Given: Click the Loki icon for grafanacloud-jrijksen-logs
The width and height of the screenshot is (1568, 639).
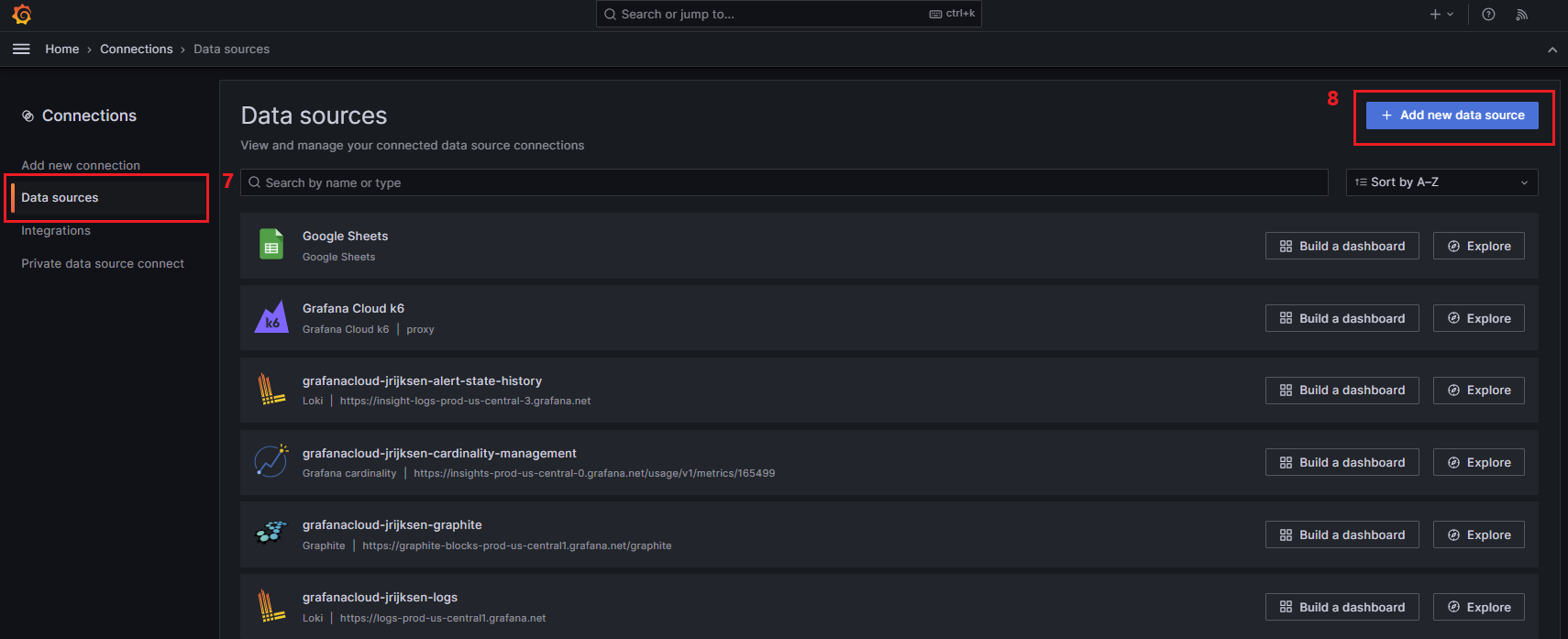Looking at the screenshot, I should pos(271,606).
